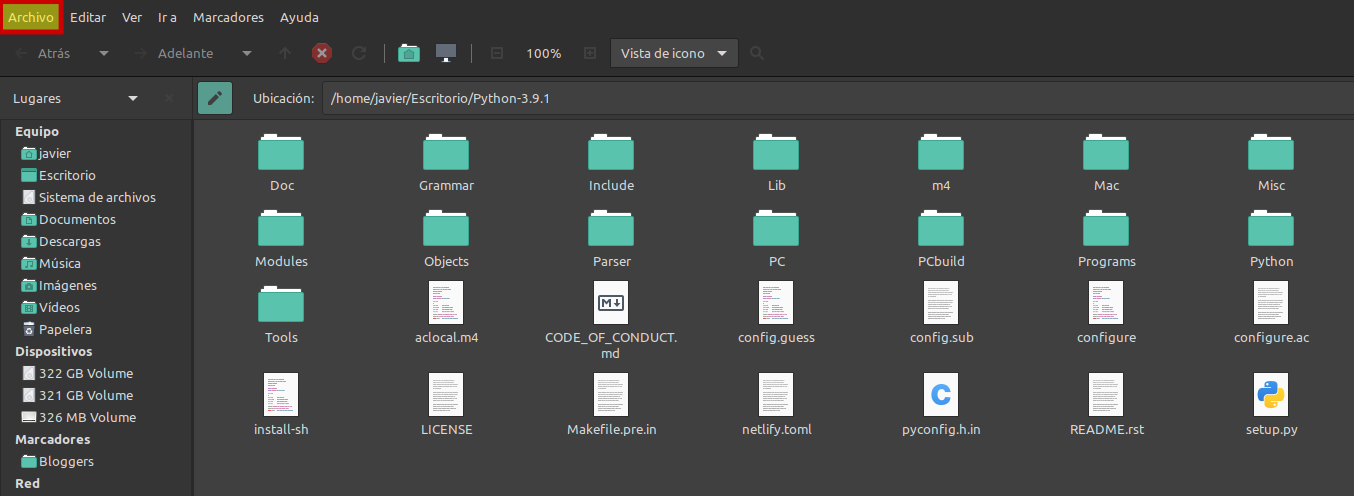The image size is (1354, 496).
Task: Click the LICENSE file name
Action: tap(446, 430)
